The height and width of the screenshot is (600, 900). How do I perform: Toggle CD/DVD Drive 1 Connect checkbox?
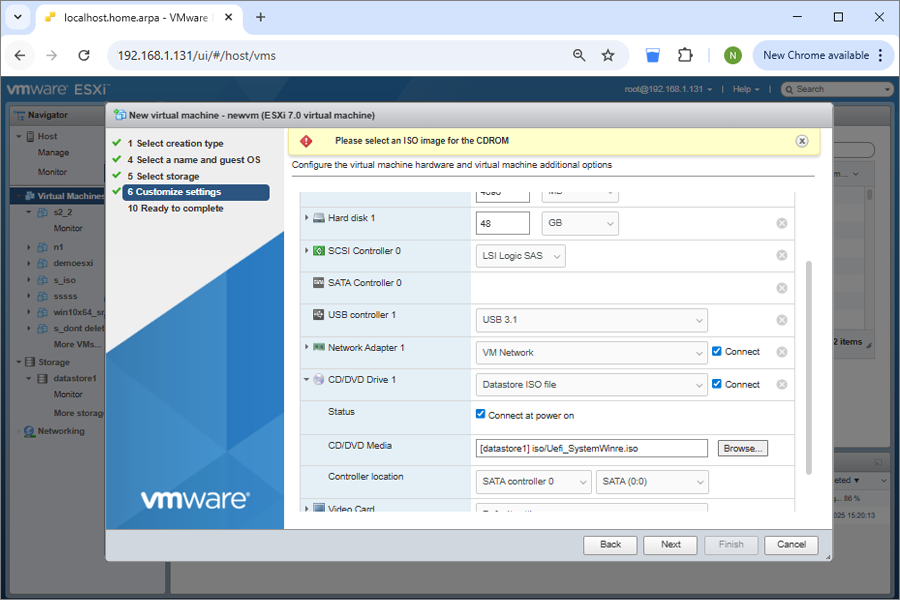point(716,384)
